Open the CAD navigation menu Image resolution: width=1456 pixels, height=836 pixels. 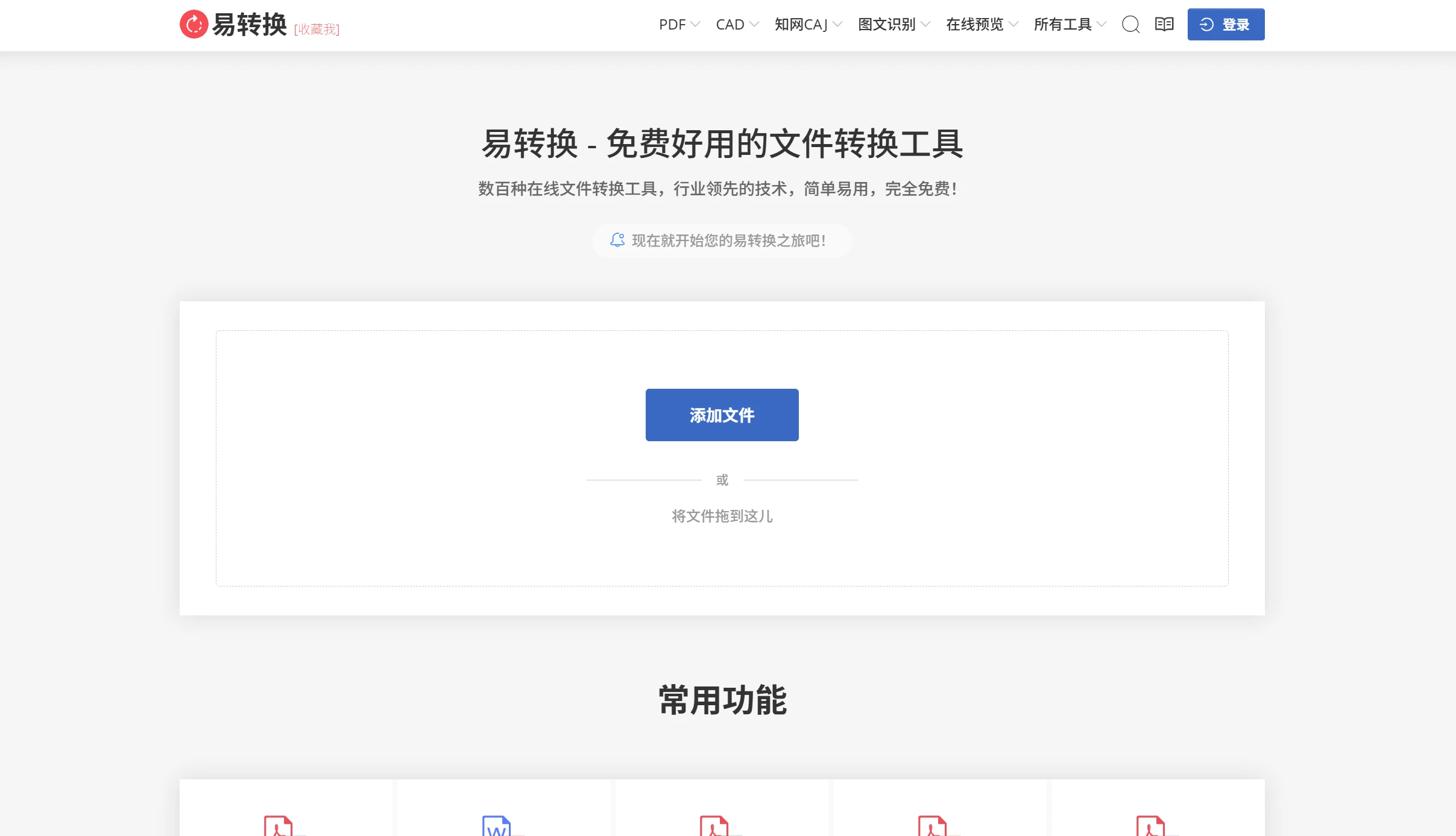[x=730, y=25]
